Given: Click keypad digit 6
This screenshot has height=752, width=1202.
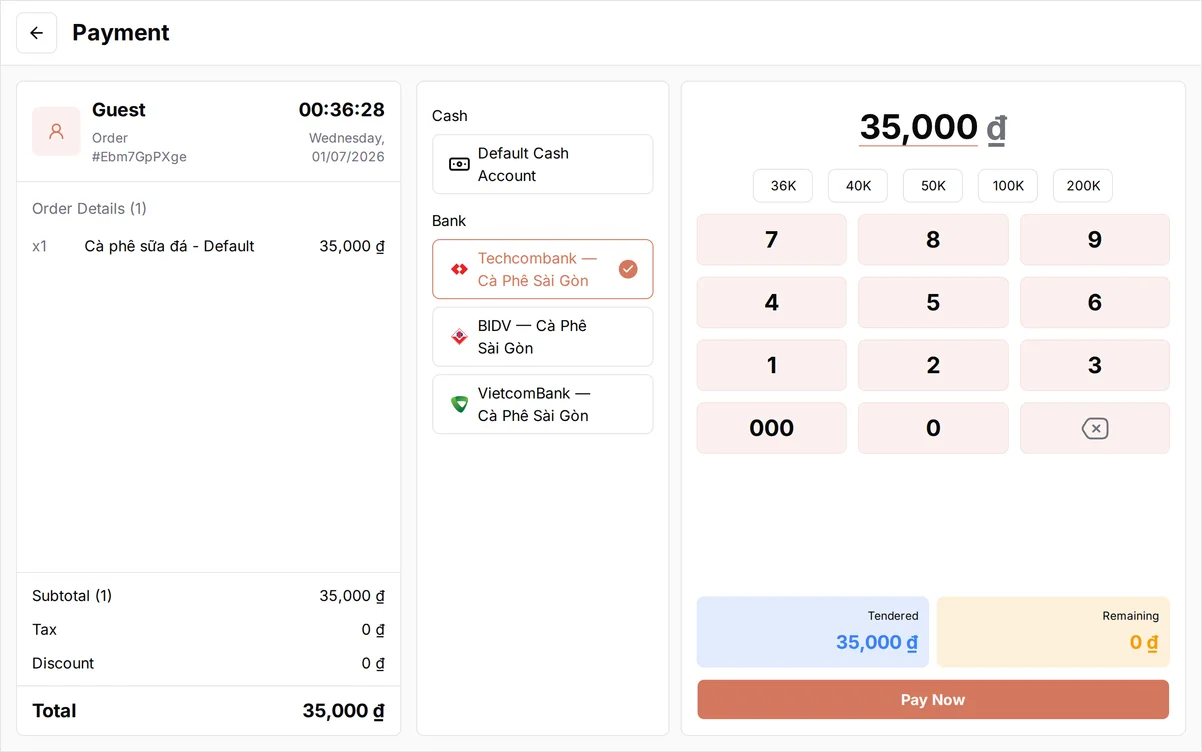Looking at the screenshot, I should pyautogui.click(x=1095, y=302).
